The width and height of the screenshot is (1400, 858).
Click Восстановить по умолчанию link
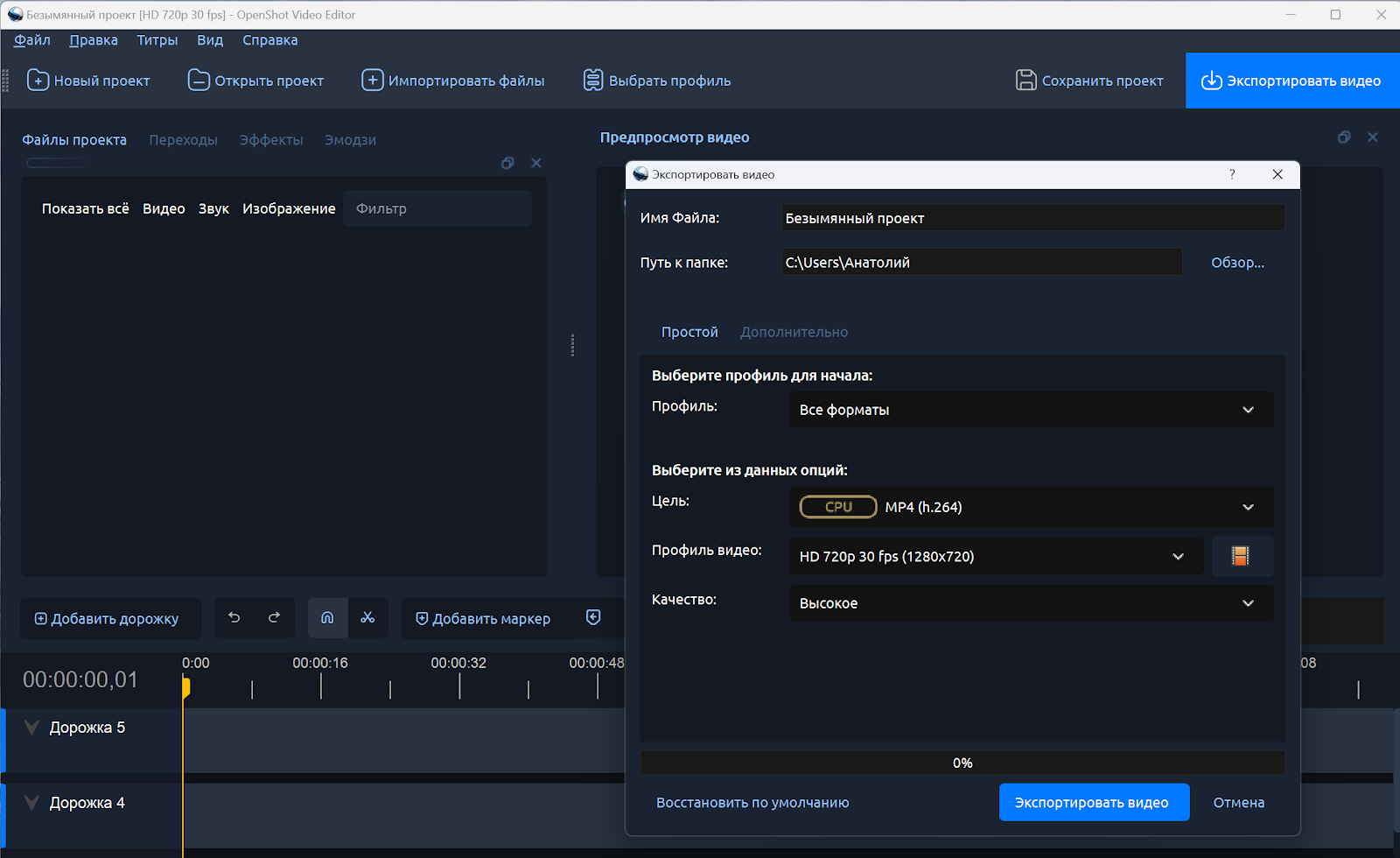752,802
